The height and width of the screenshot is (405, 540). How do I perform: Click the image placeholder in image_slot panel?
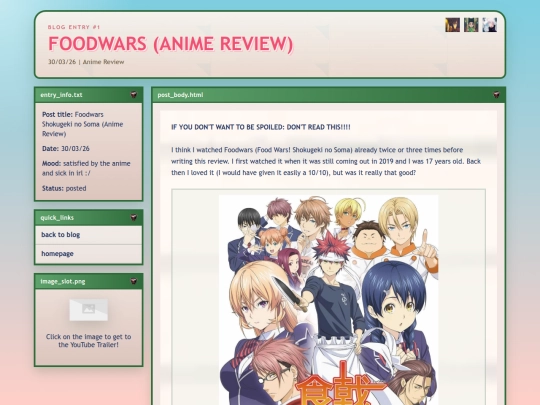89,310
